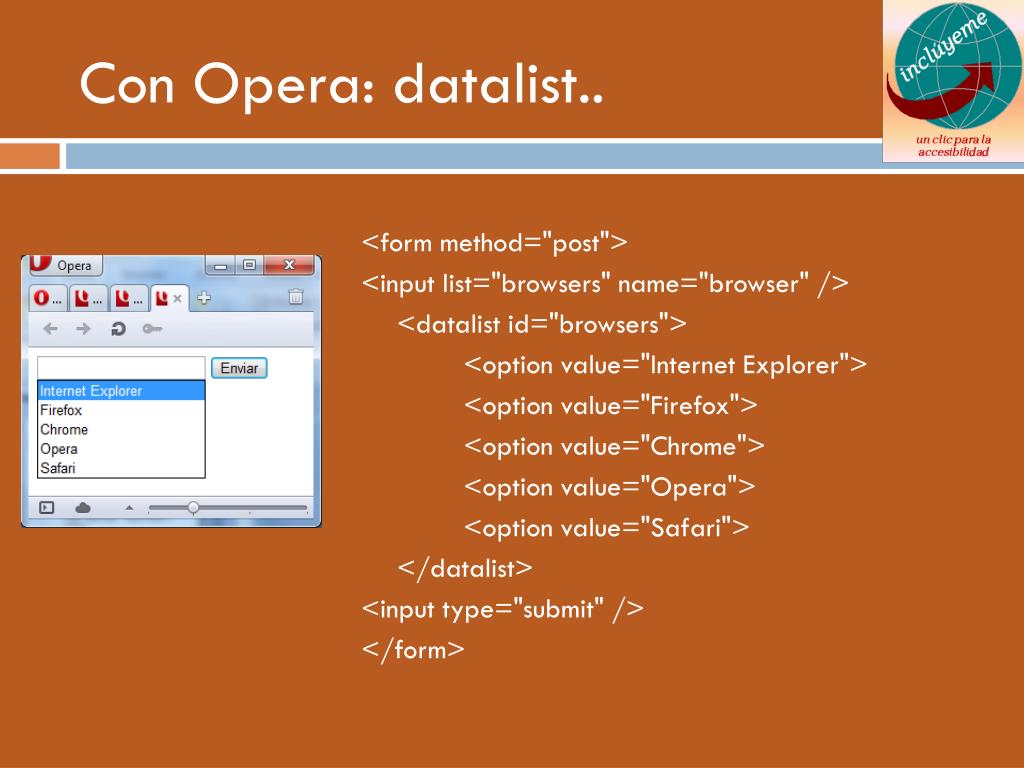Click the Enviar submit button
Screen dimensions: 1024x768
239,368
